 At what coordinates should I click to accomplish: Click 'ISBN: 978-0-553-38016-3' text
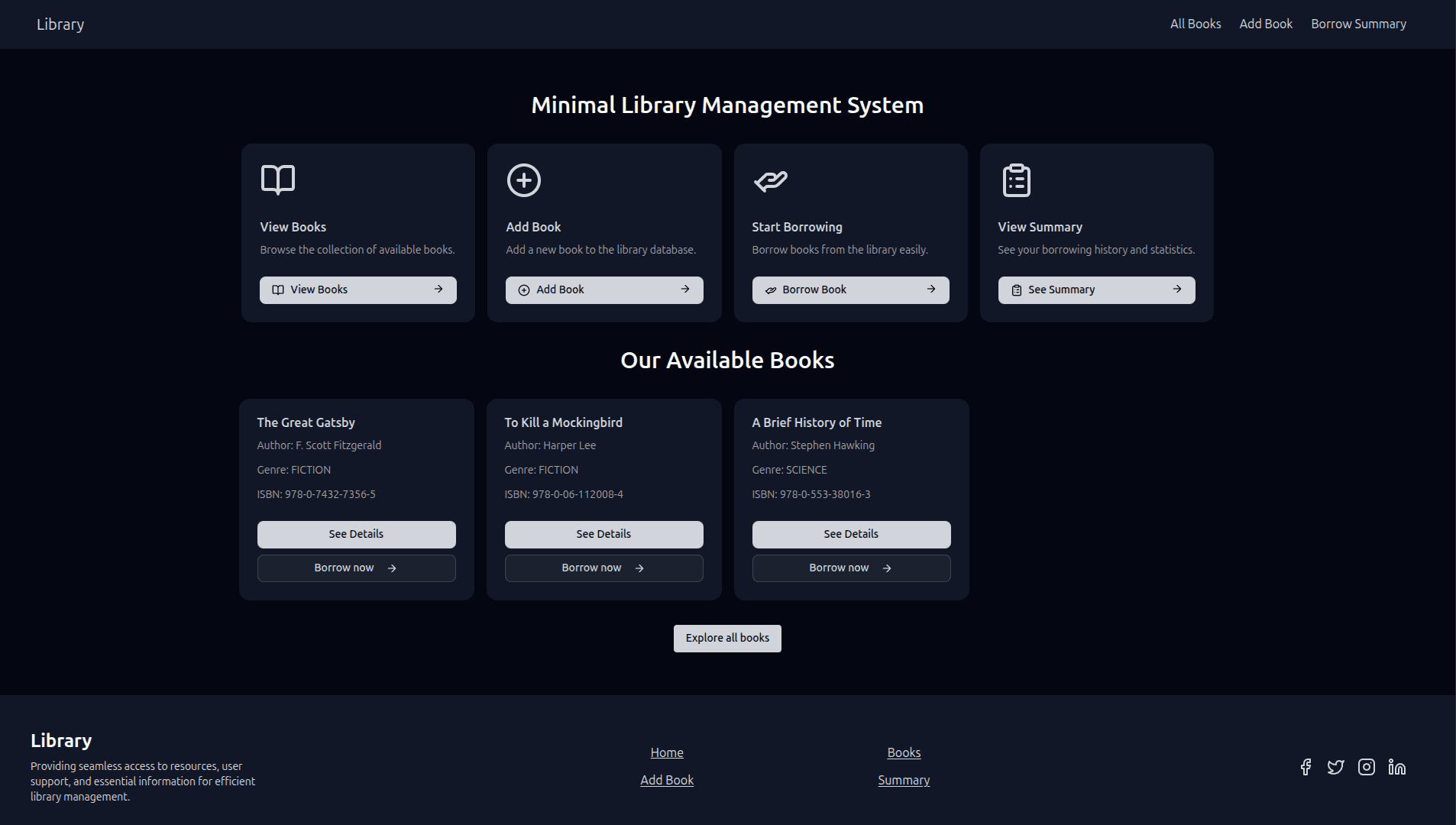(x=811, y=494)
